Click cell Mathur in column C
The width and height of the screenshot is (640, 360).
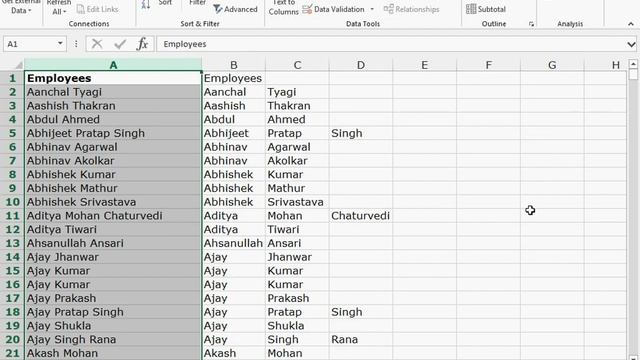[297, 188]
